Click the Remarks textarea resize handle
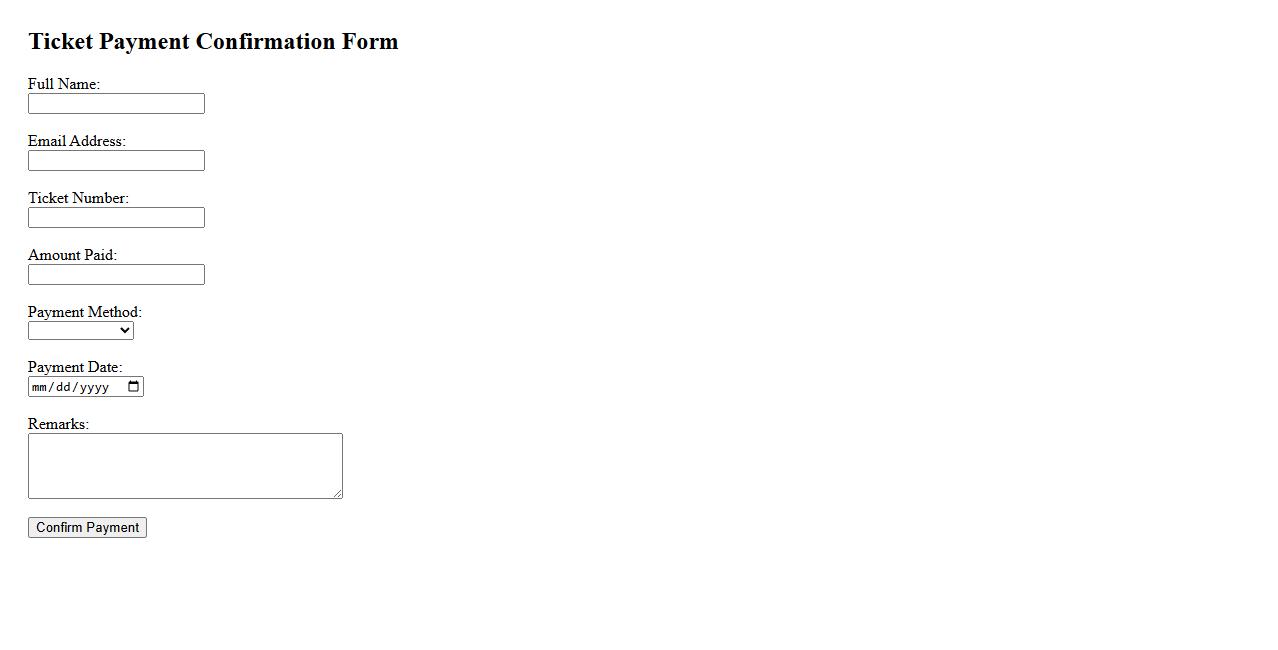This screenshot has height=650, width=1278. click(338, 494)
